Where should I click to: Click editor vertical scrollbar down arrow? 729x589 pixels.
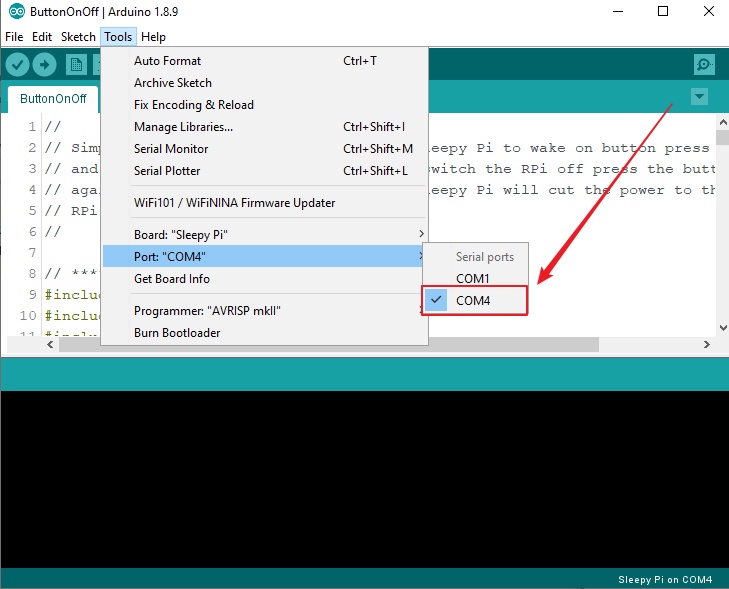(723, 328)
